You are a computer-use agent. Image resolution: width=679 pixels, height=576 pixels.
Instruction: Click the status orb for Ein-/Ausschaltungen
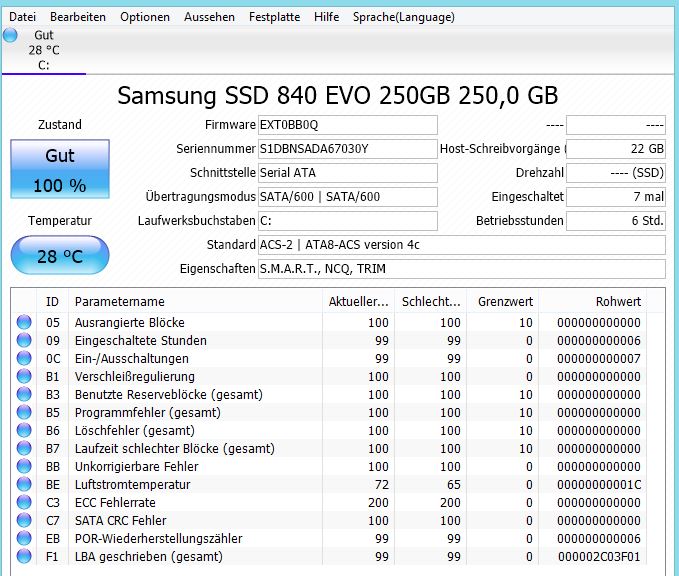[24, 359]
